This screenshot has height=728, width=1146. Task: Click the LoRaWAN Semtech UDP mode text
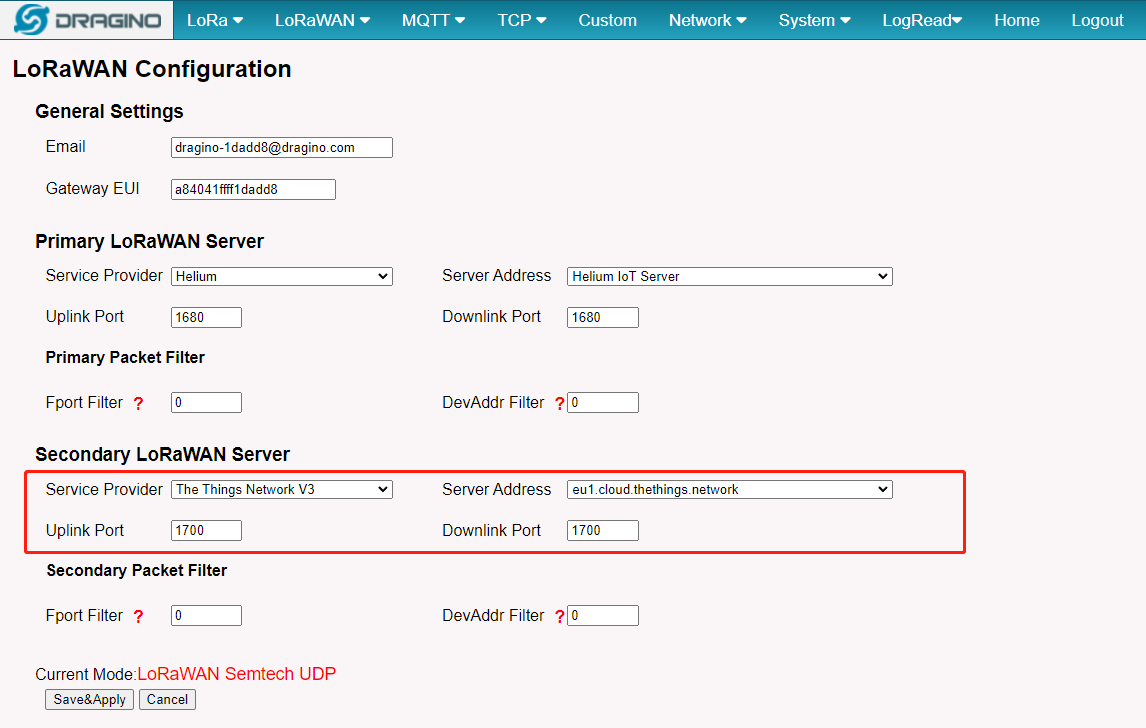click(x=237, y=674)
